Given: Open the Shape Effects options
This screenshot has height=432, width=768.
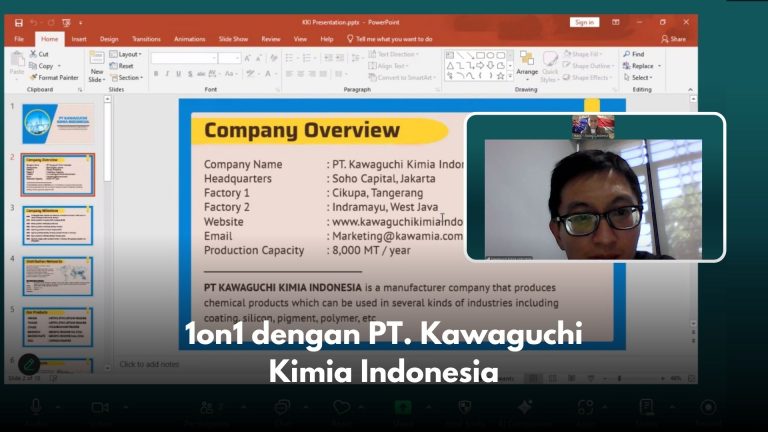Looking at the screenshot, I should tap(588, 77).
